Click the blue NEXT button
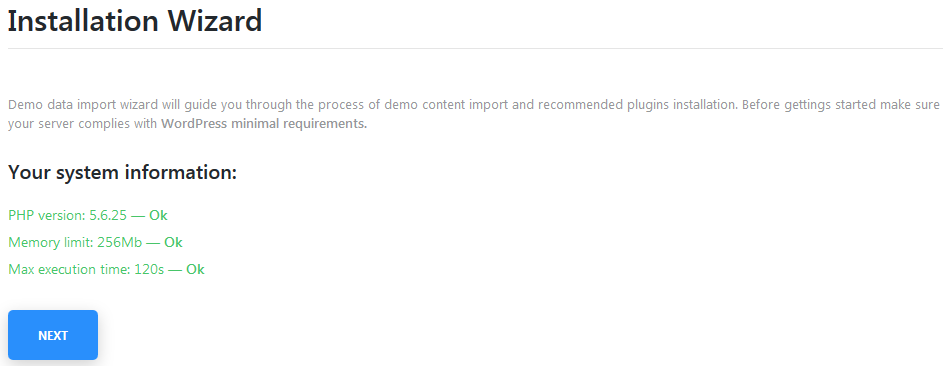This screenshot has height=366, width=943. tap(53, 335)
